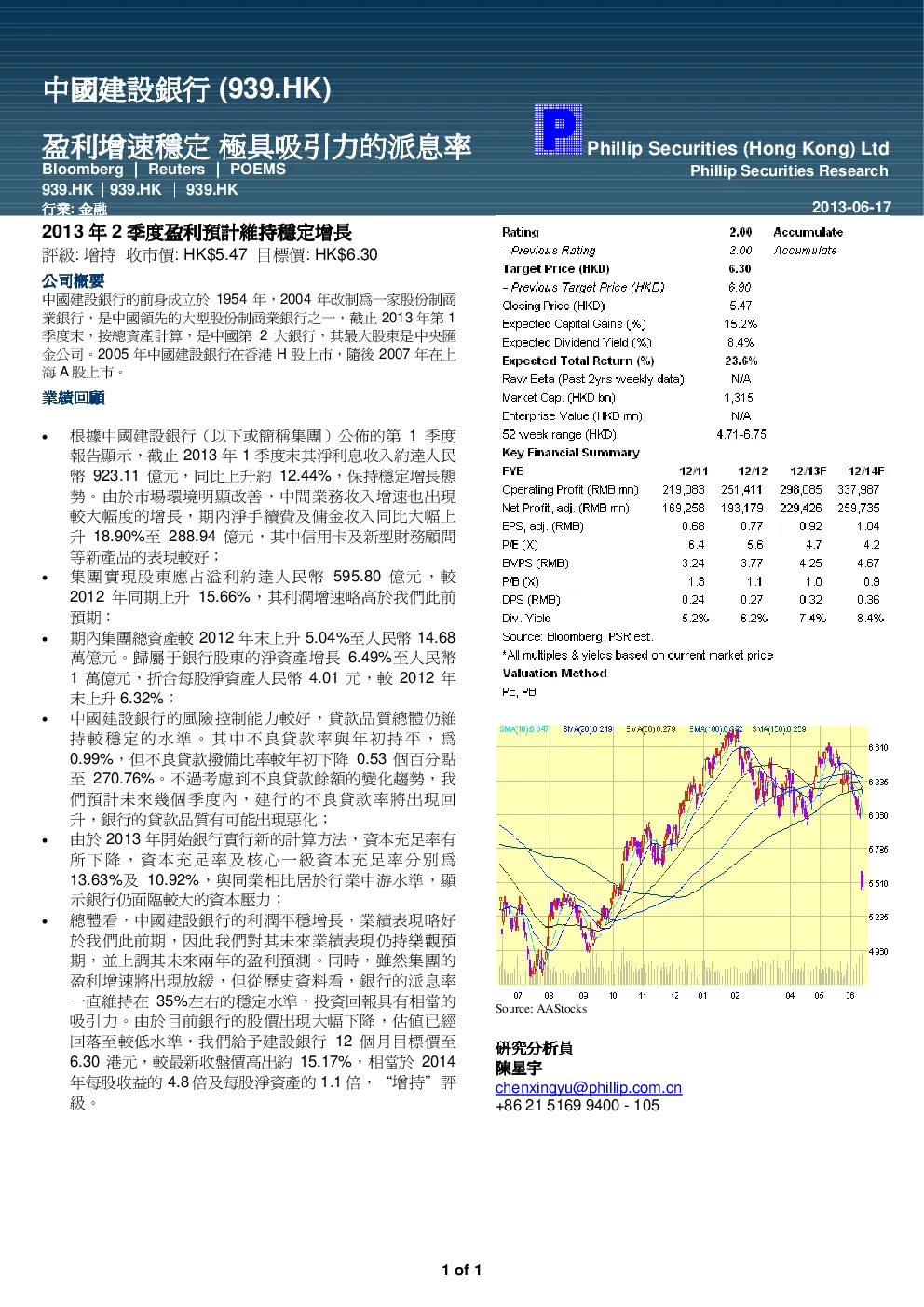Click DPS (RMB) row label
924x1307 pixels.
(531, 600)
